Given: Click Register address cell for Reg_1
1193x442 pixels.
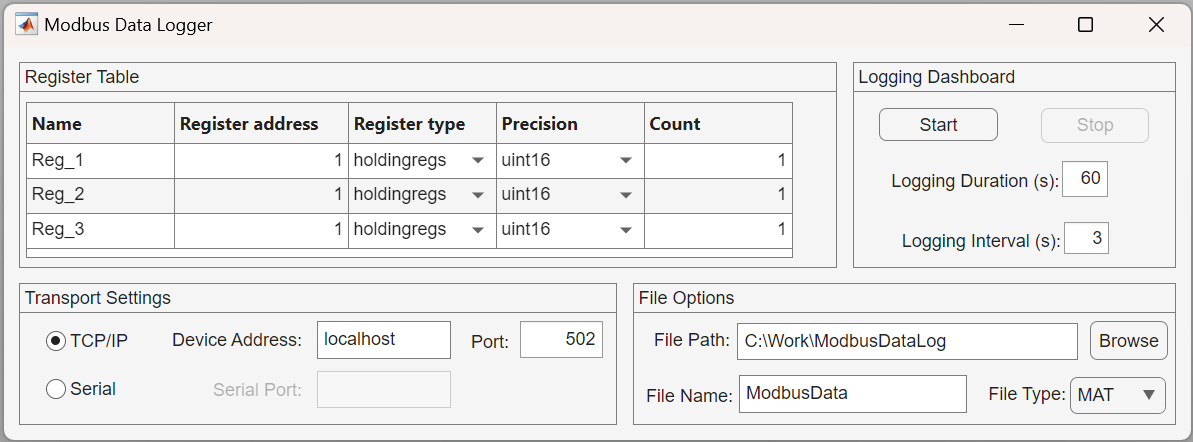Looking at the screenshot, I should pyautogui.click(x=262, y=161).
